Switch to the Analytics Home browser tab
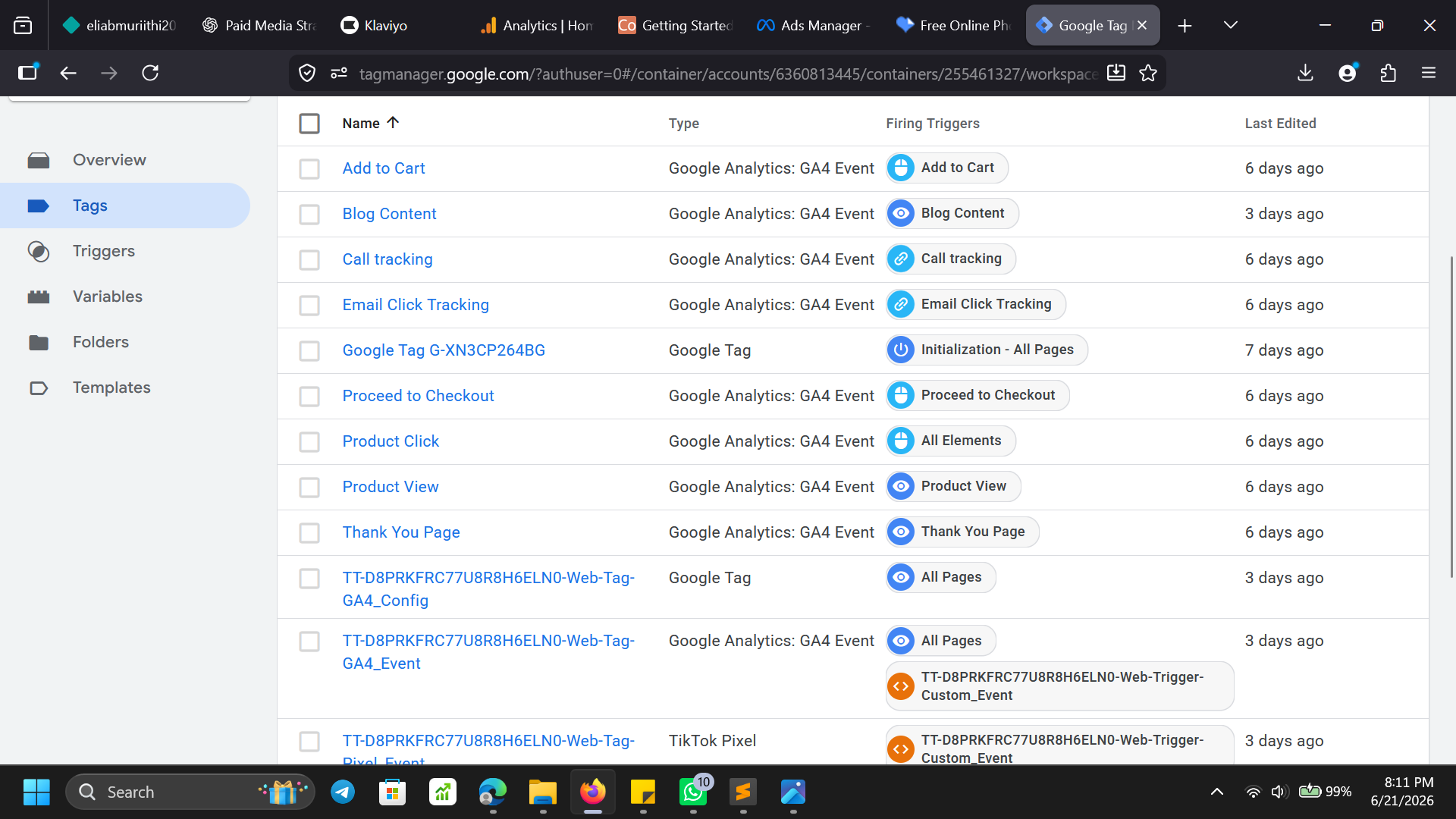 (x=538, y=25)
